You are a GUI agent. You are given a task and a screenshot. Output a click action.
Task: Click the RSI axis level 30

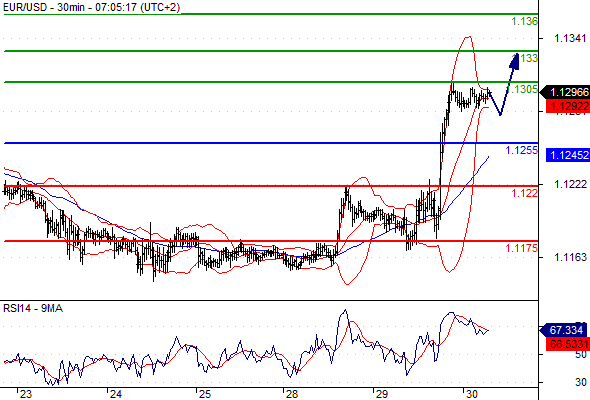[x=581, y=382]
